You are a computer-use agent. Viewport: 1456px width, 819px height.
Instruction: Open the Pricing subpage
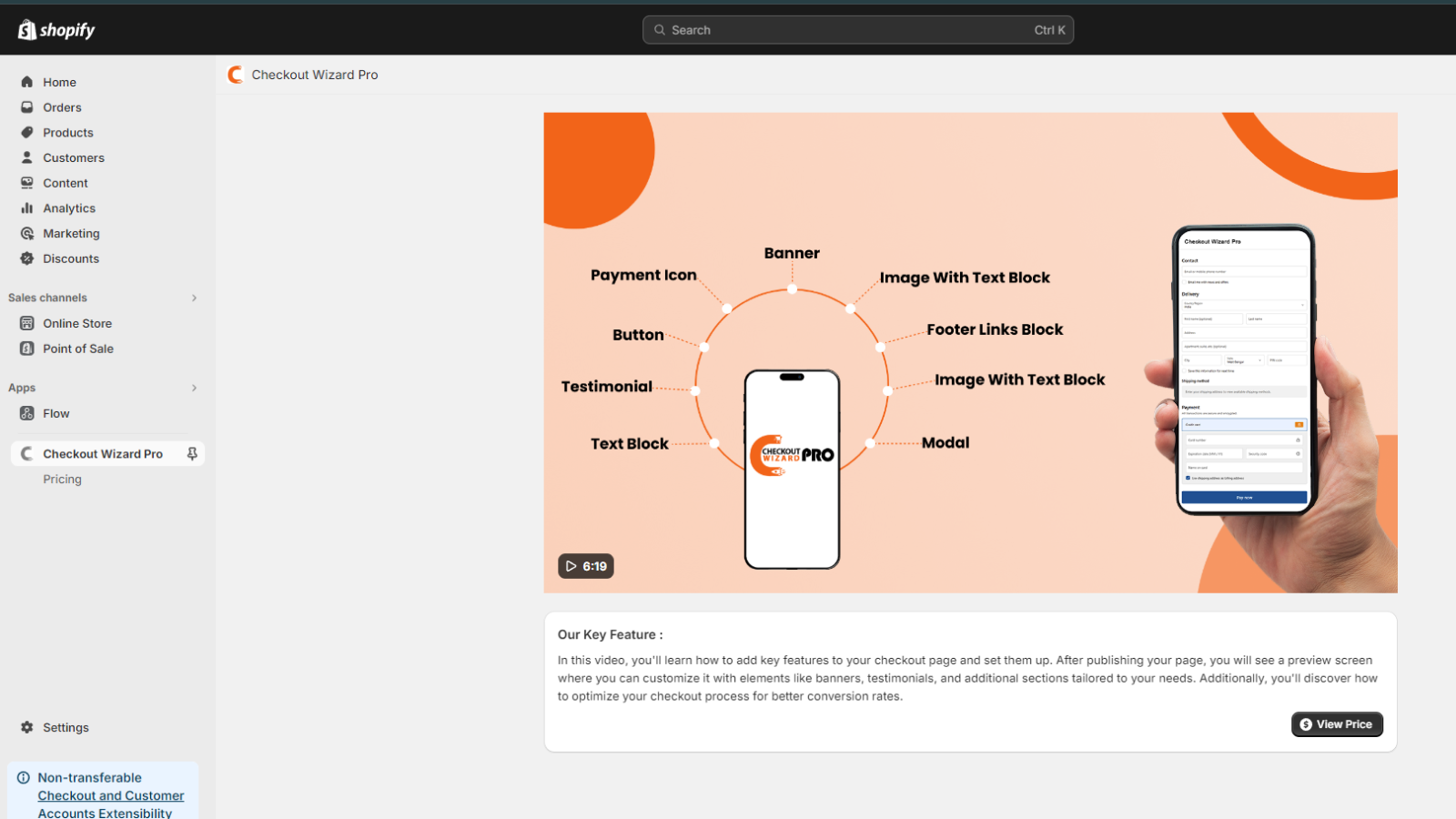click(62, 480)
